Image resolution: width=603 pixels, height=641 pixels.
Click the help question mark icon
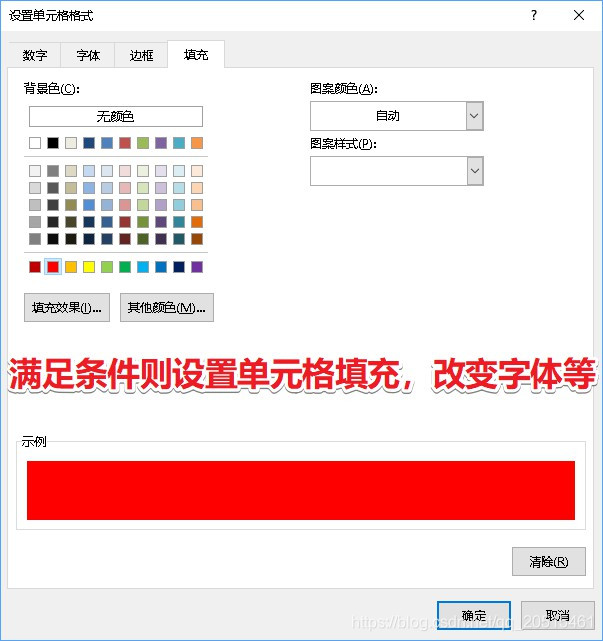tap(534, 16)
